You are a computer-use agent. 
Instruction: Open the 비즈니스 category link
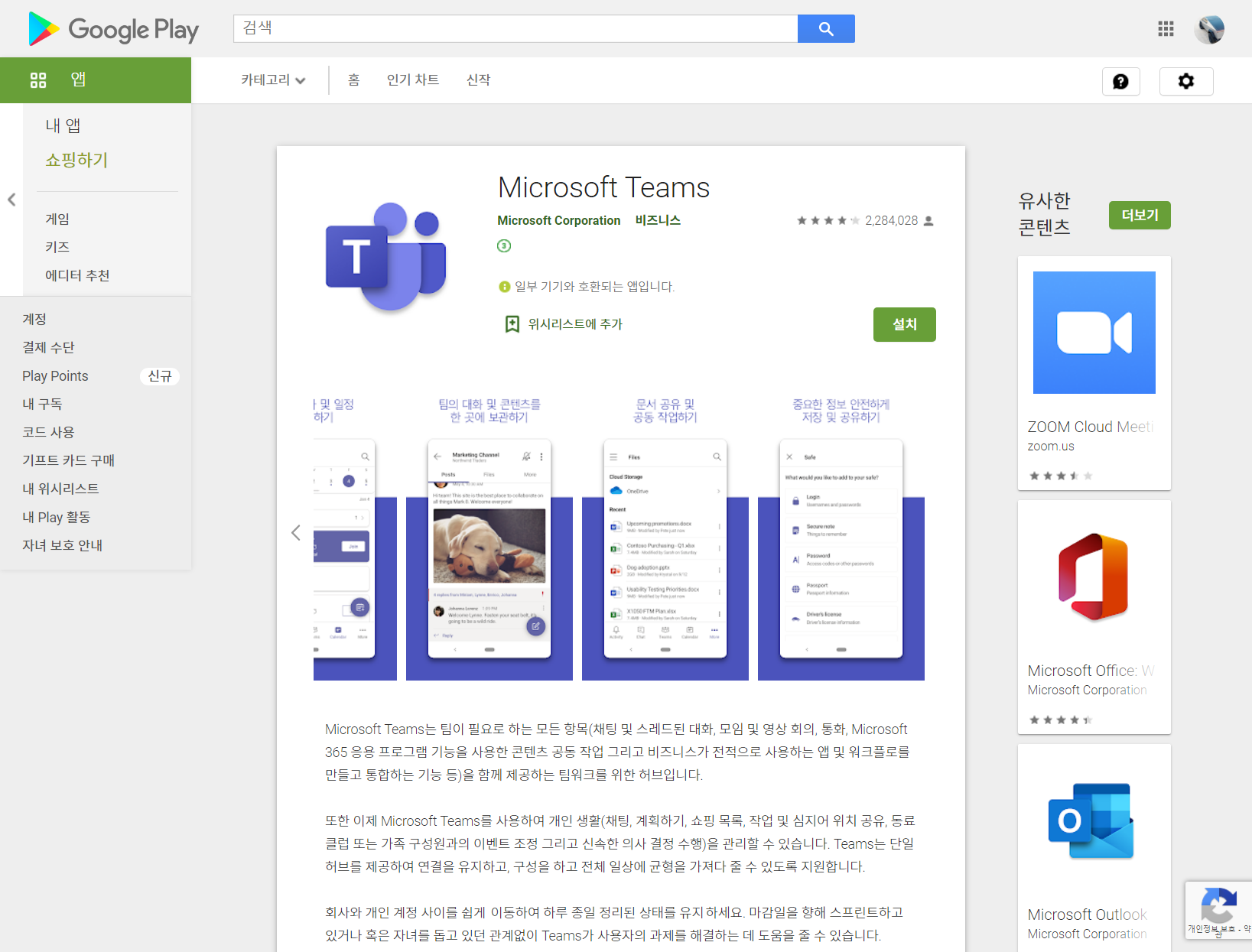(x=658, y=220)
